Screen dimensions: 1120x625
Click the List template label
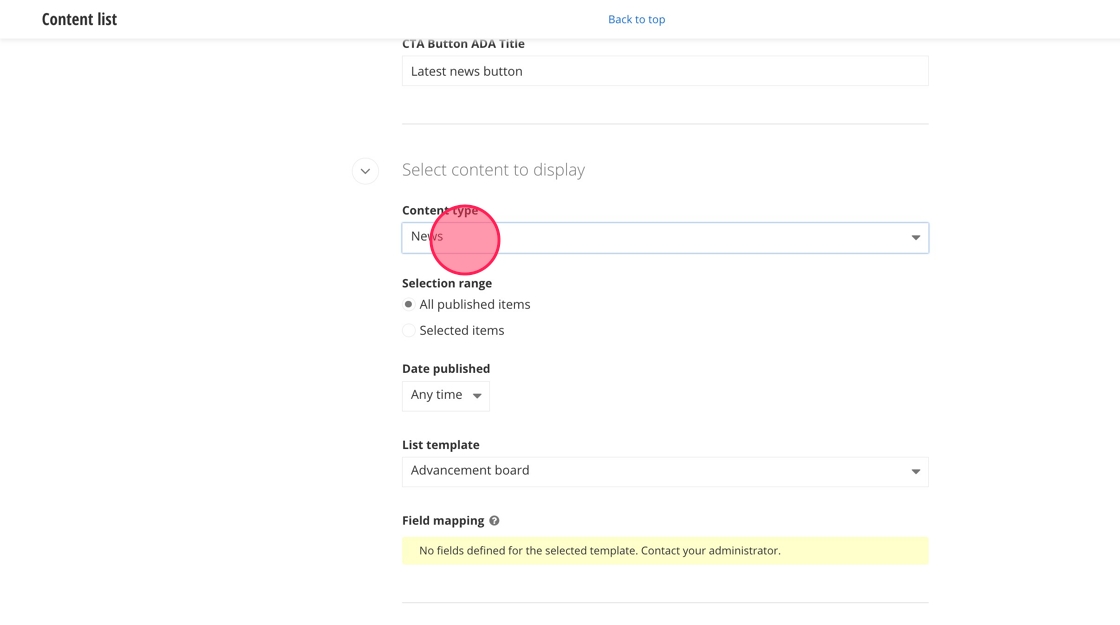click(x=440, y=445)
